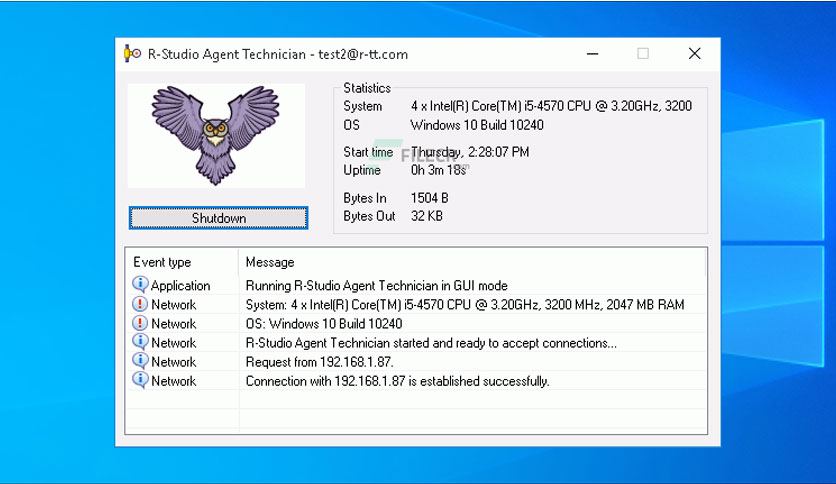
Task: Click the Uptime value '0h 3m 18s'
Action: [438, 170]
